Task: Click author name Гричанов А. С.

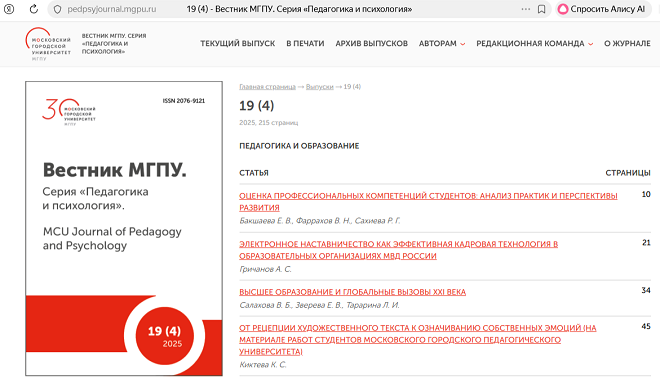Action: point(265,269)
